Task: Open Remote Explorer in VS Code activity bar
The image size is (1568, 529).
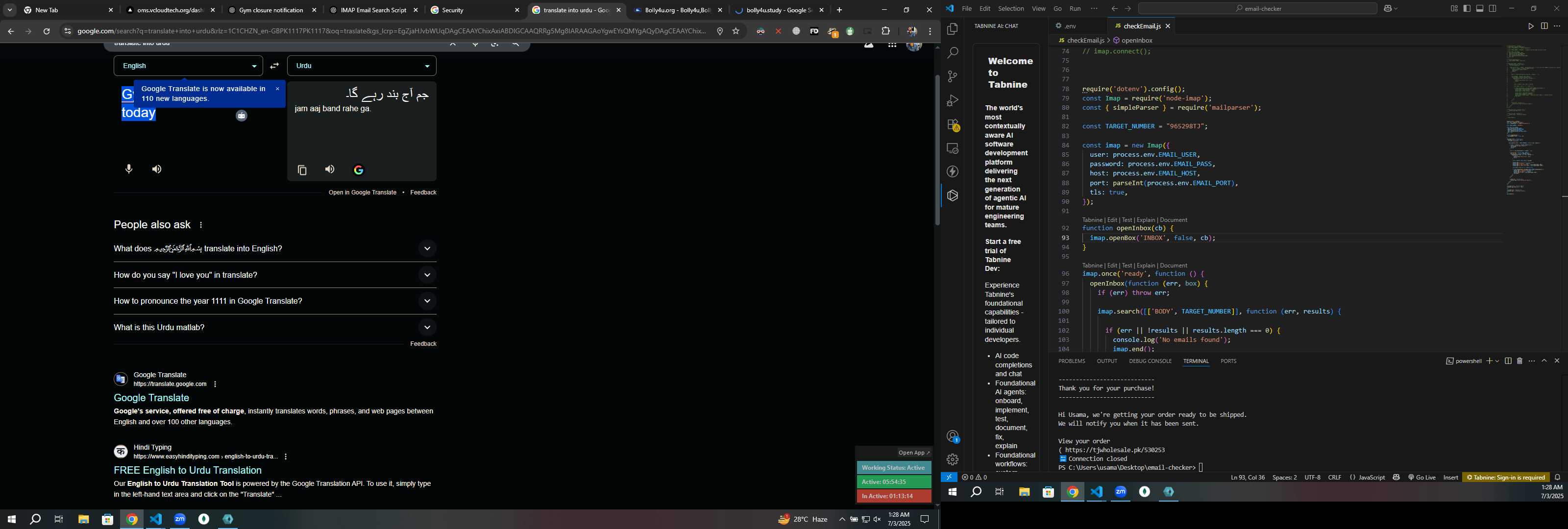Action: (953, 148)
